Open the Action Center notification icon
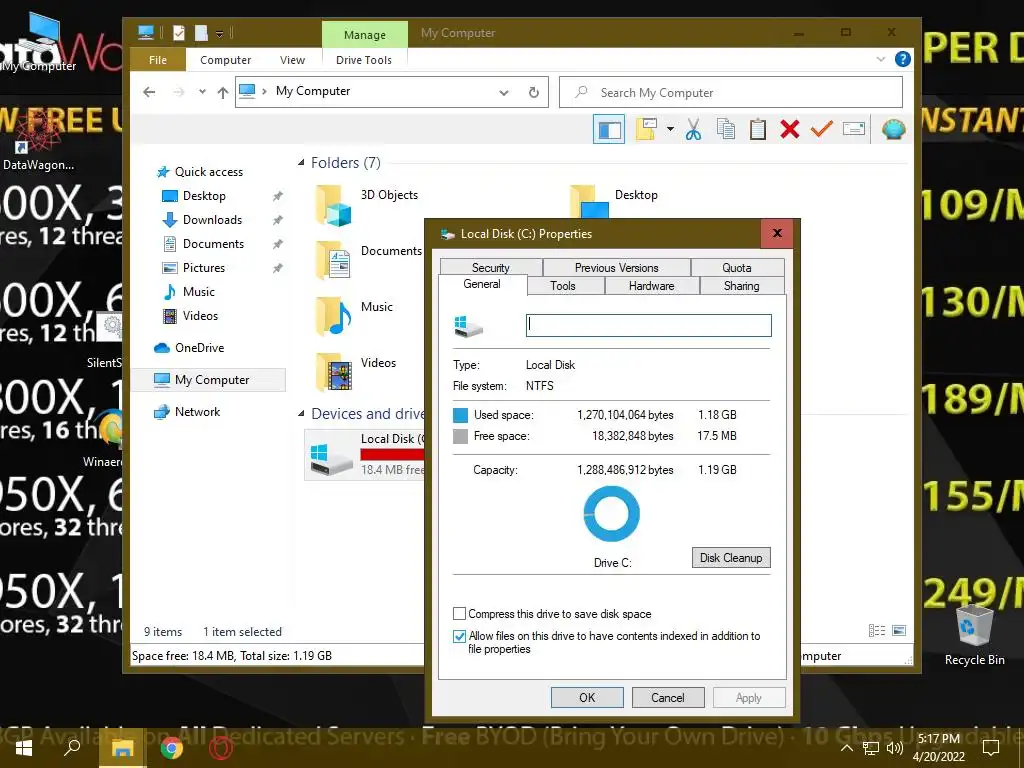Screen dimensions: 1024x768 point(991,748)
